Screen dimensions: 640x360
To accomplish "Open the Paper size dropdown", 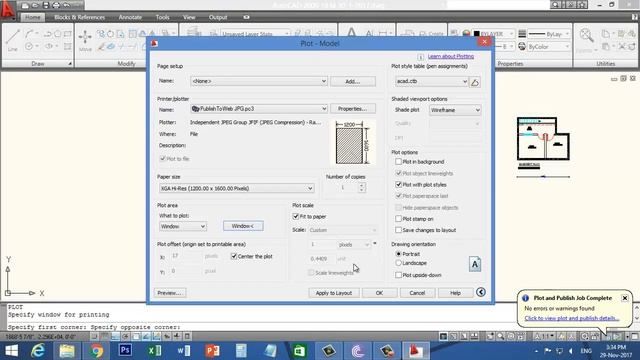I will [236, 188].
